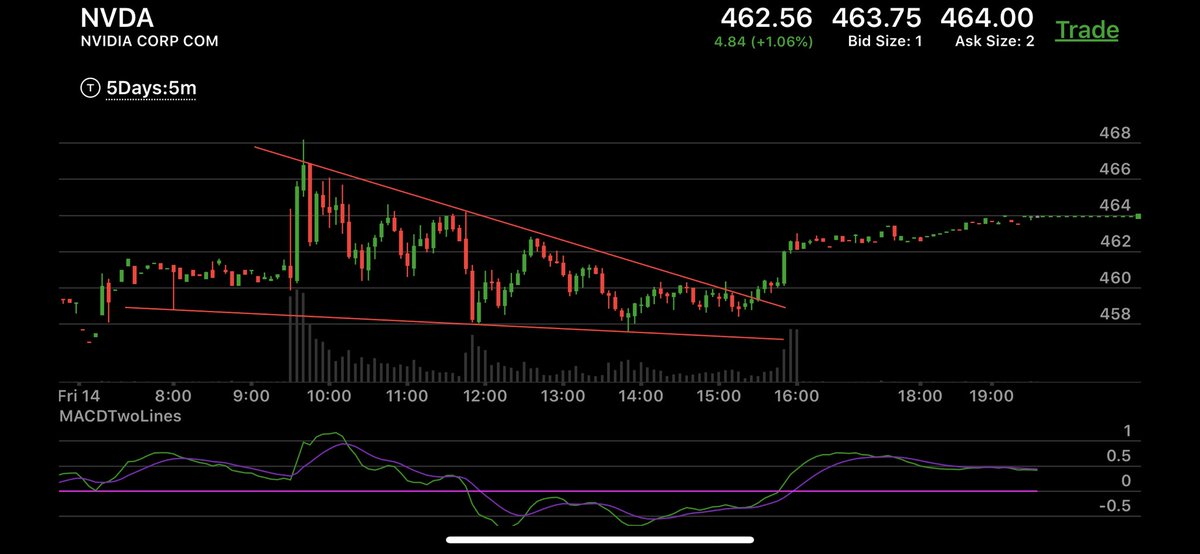
Task: Select the 13:00 time axis label
Action: pyautogui.click(x=563, y=397)
